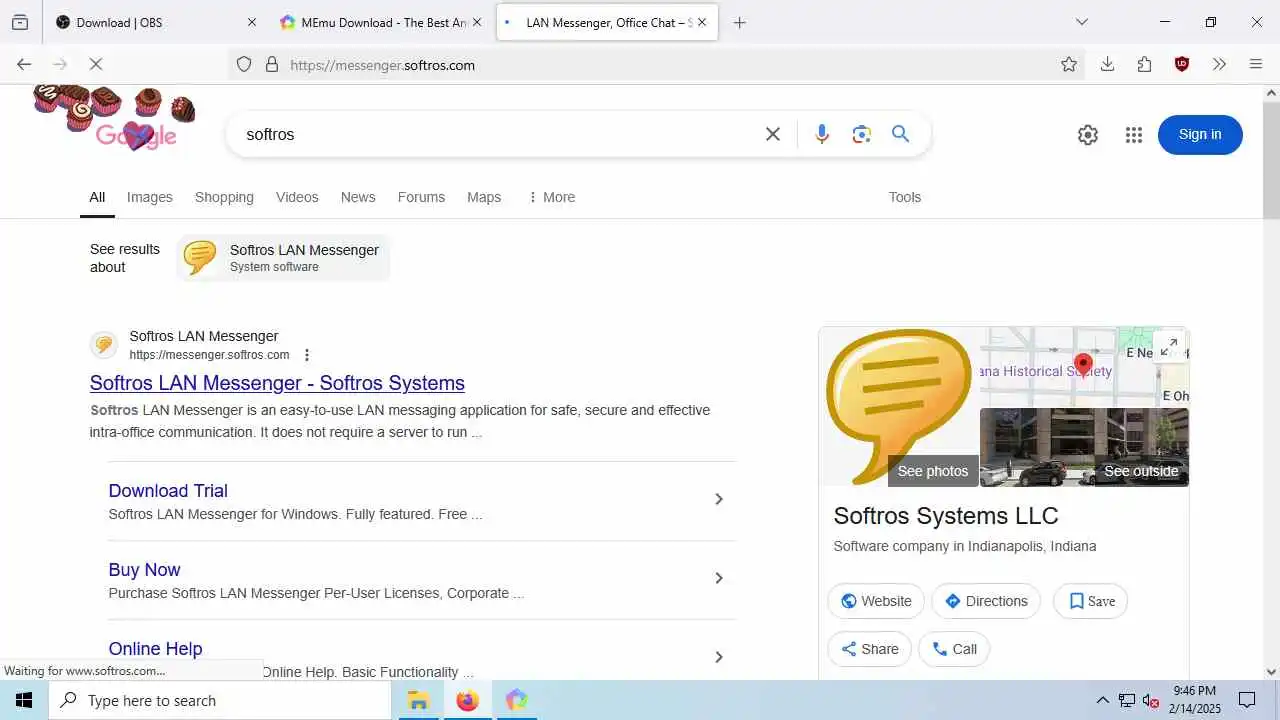
Task: Bookmark this page with star
Action: (x=1069, y=64)
